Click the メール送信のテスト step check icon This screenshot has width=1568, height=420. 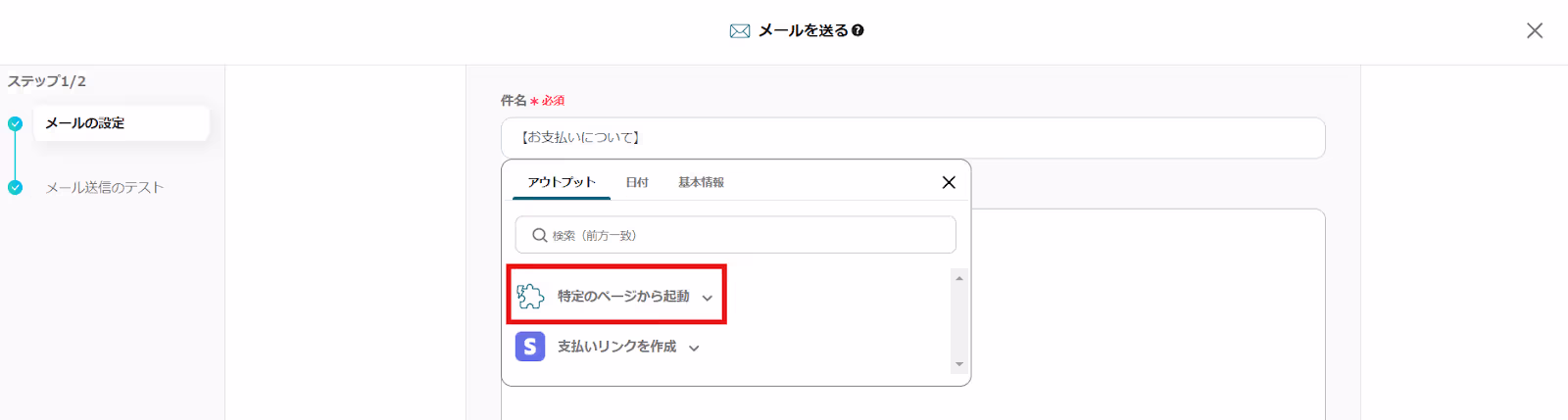pyautogui.click(x=15, y=188)
